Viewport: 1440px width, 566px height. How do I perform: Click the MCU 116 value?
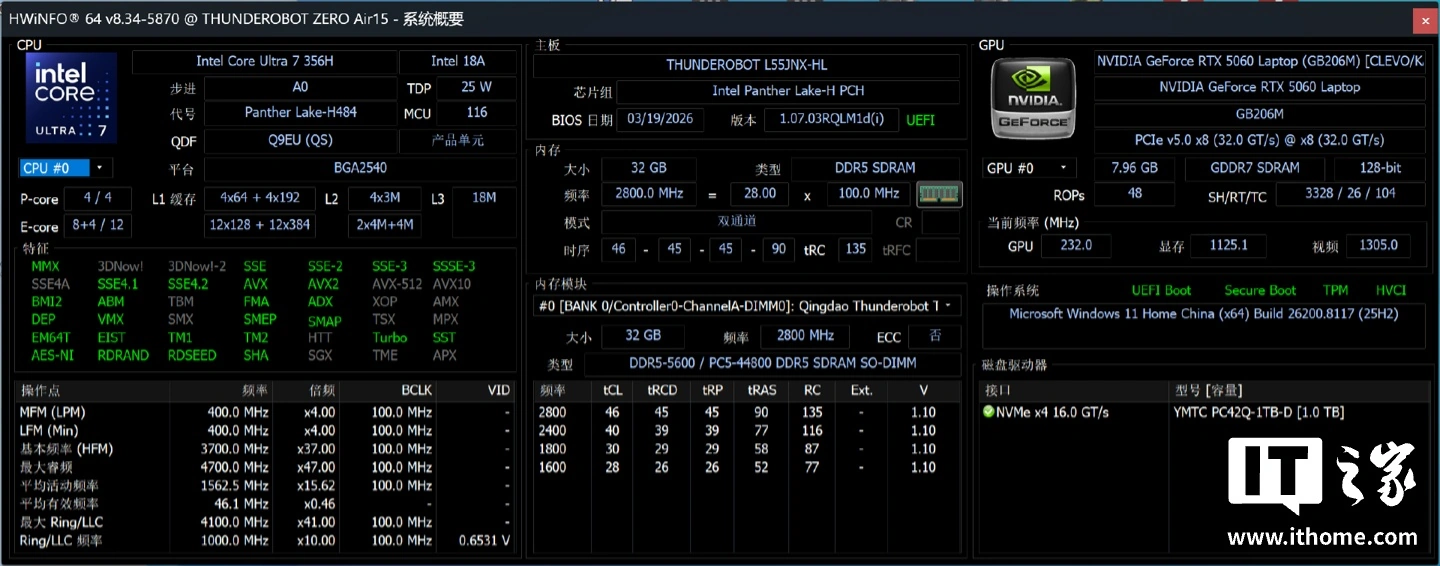pyautogui.click(x=476, y=113)
